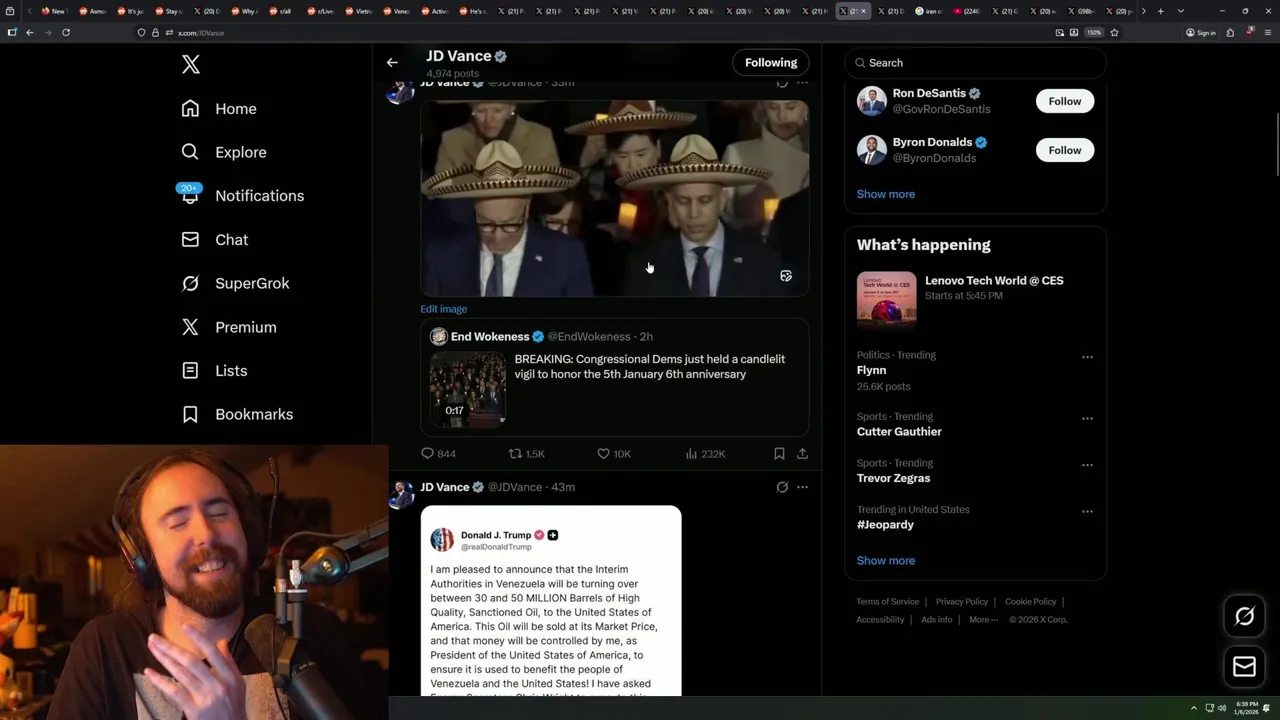Open the floating messages button
Viewport: 1280px width, 720px height.
point(1244,667)
